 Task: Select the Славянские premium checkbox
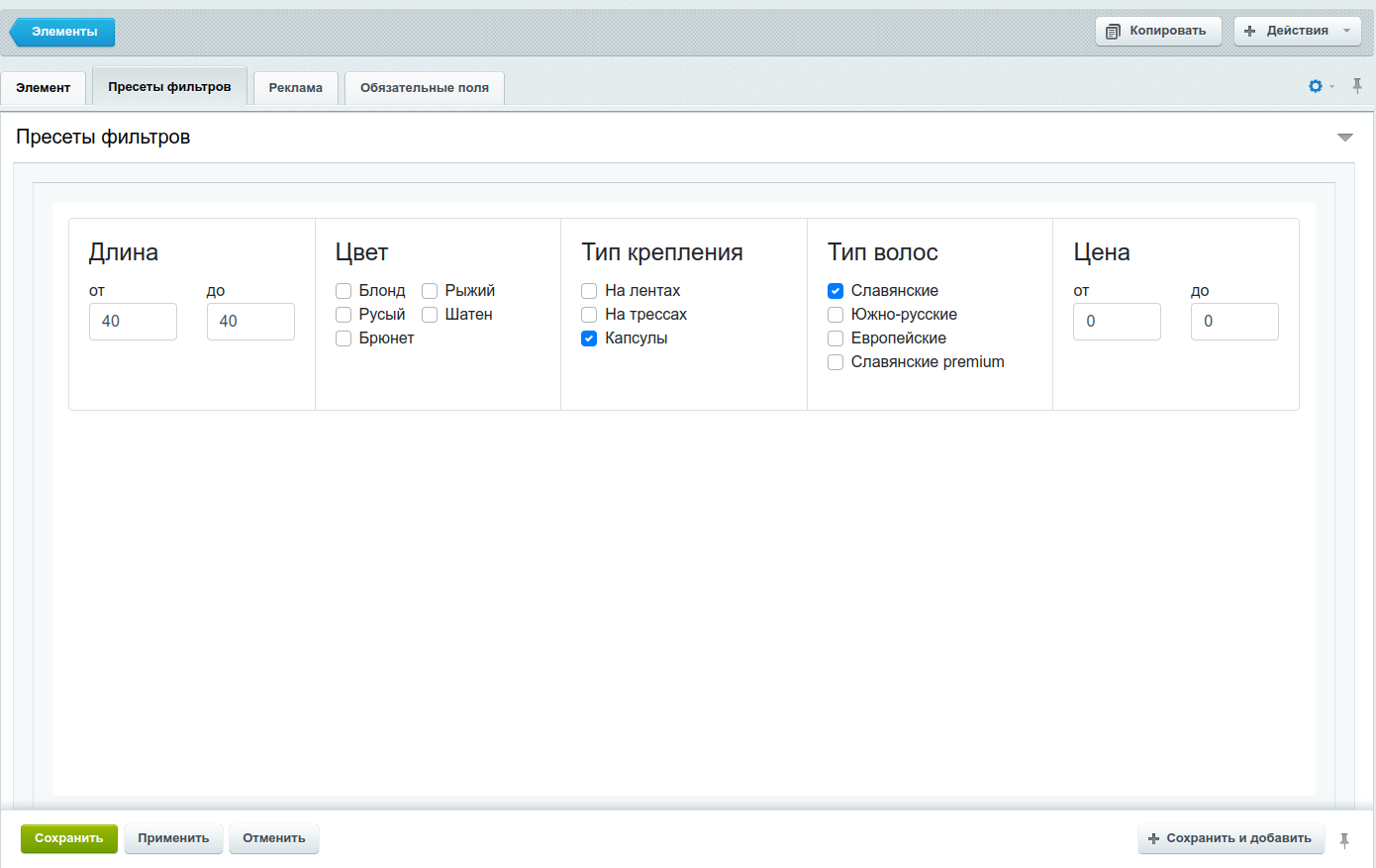(835, 362)
